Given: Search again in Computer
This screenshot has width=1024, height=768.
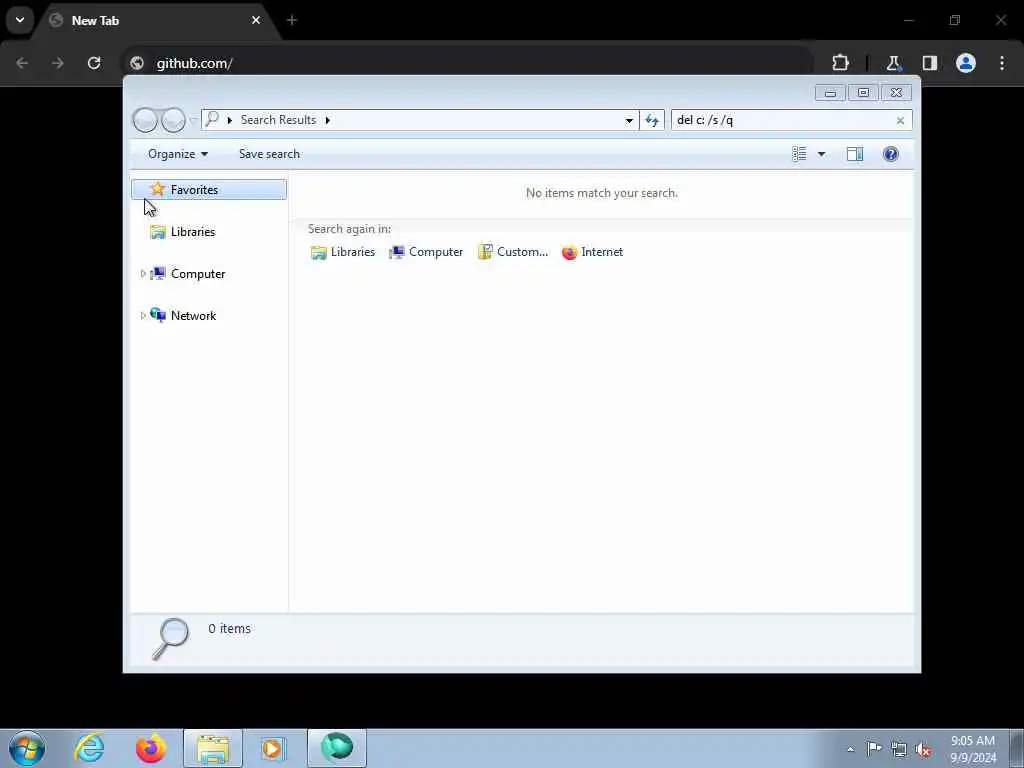Looking at the screenshot, I should [x=426, y=252].
